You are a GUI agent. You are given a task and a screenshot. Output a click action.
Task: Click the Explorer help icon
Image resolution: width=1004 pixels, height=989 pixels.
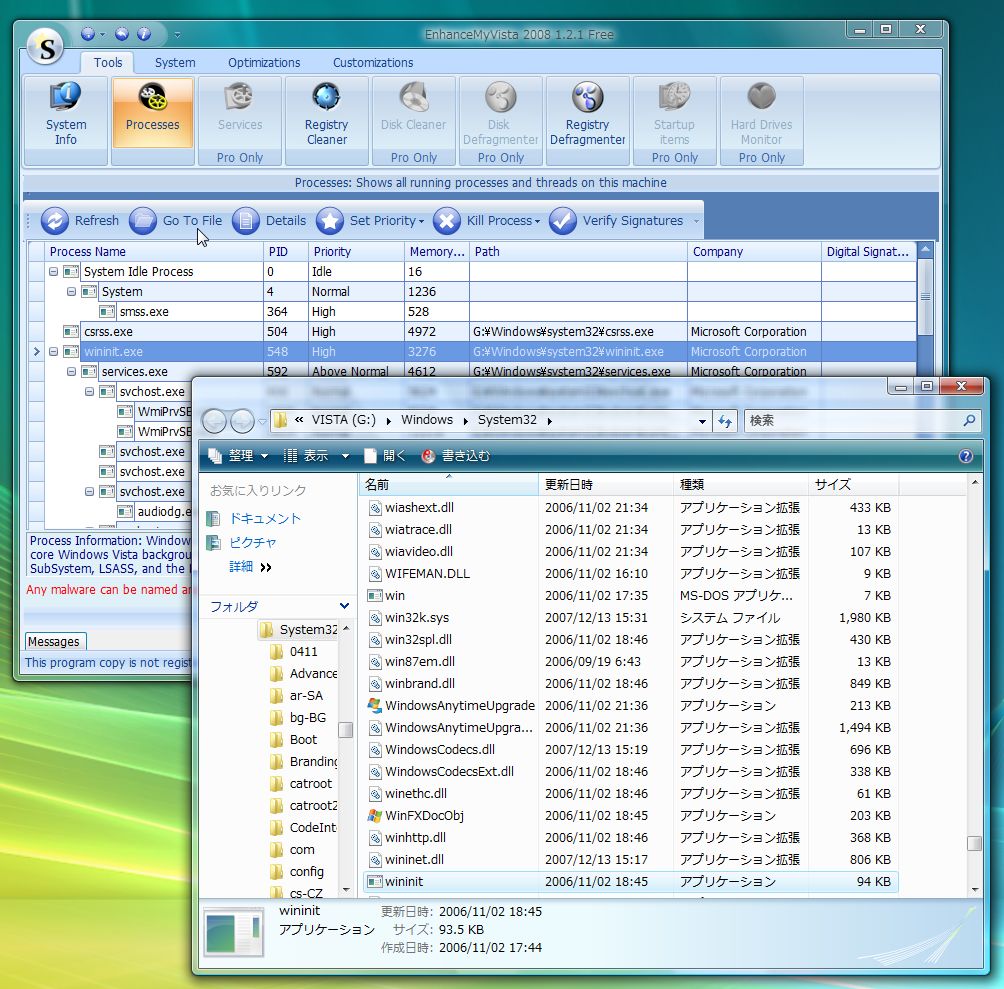[966, 456]
